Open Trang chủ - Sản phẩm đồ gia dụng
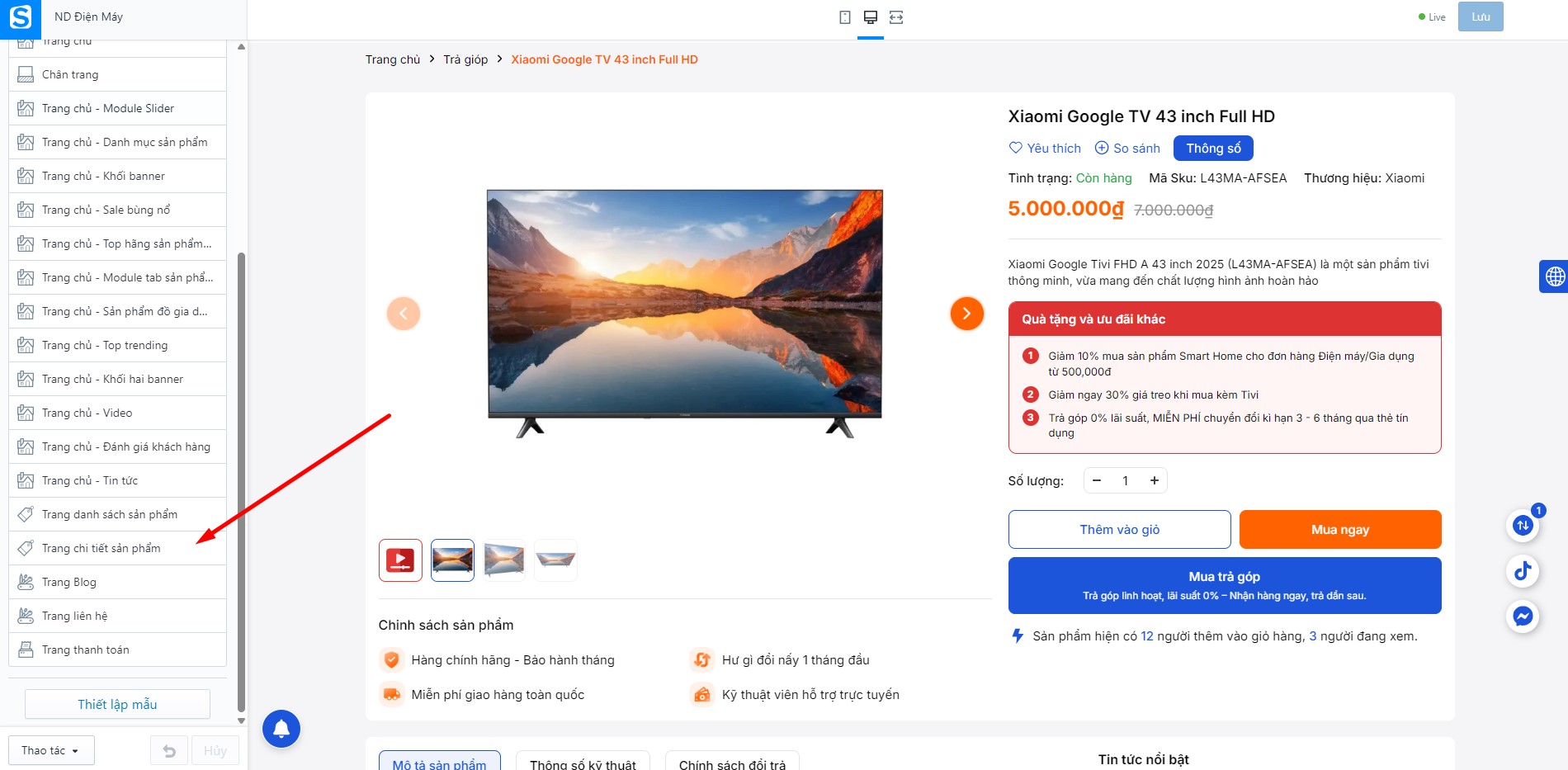1568x770 pixels. click(117, 311)
